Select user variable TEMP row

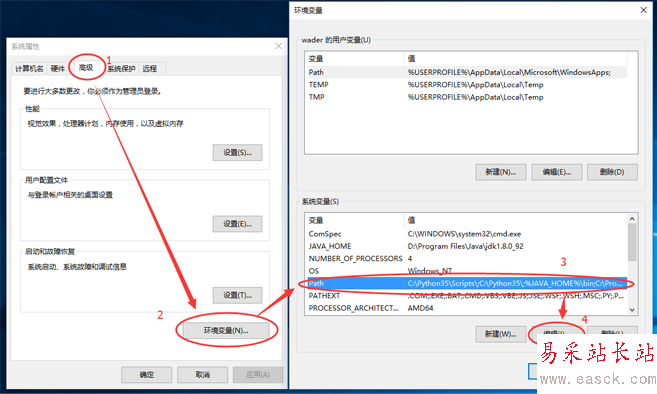tap(467, 85)
